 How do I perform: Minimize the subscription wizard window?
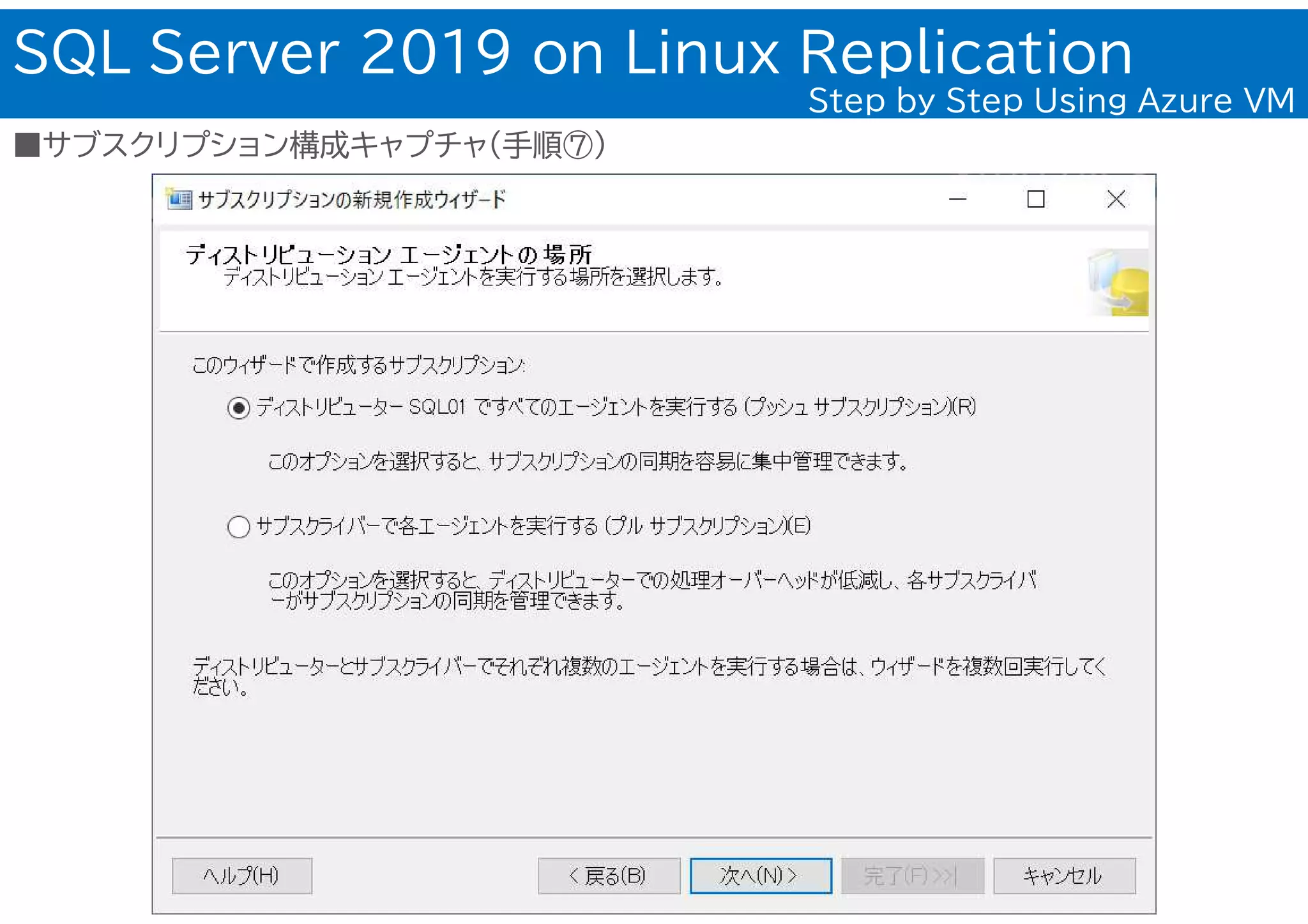point(957,199)
